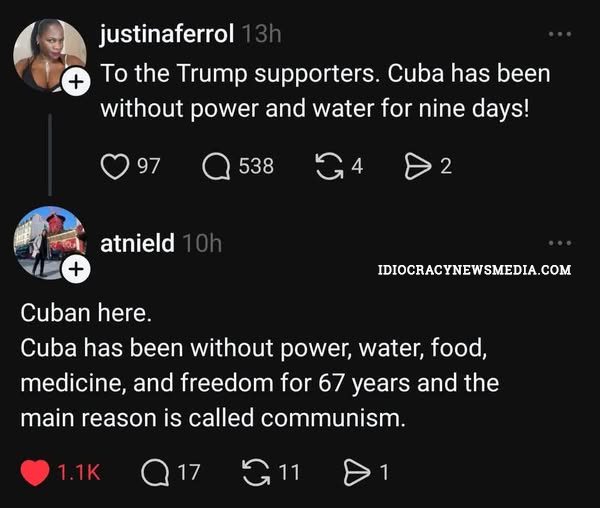Viewport: 600px width, 508px height.
Task: Open atnield's profile via username
Action: 138,243
